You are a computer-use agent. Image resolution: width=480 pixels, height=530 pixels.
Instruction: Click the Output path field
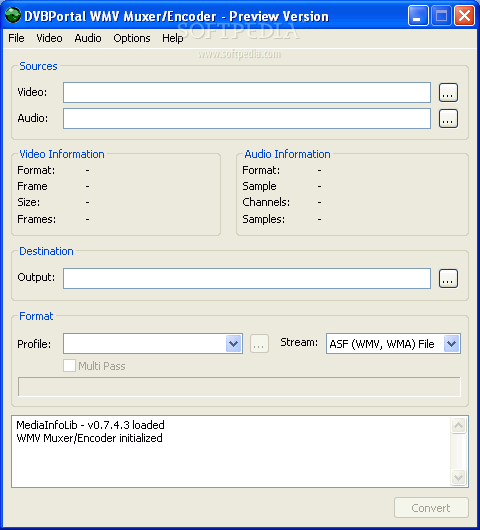(x=247, y=279)
